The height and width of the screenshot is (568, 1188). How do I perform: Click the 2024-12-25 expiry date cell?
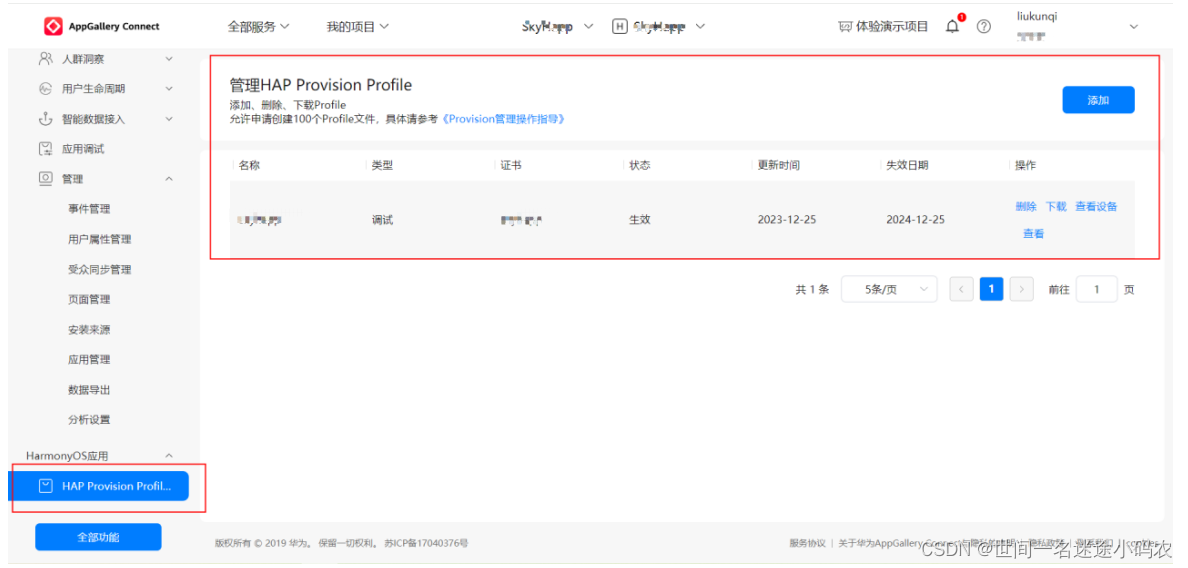[915, 220]
